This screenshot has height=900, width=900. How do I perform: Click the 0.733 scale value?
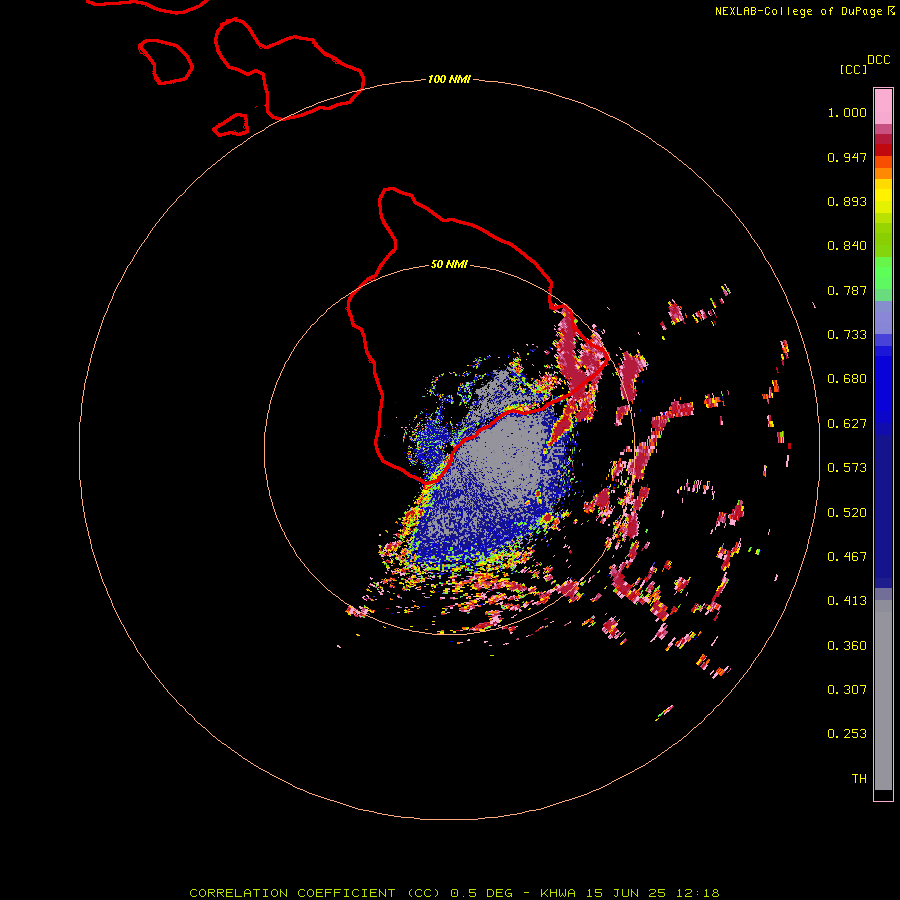pos(847,335)
